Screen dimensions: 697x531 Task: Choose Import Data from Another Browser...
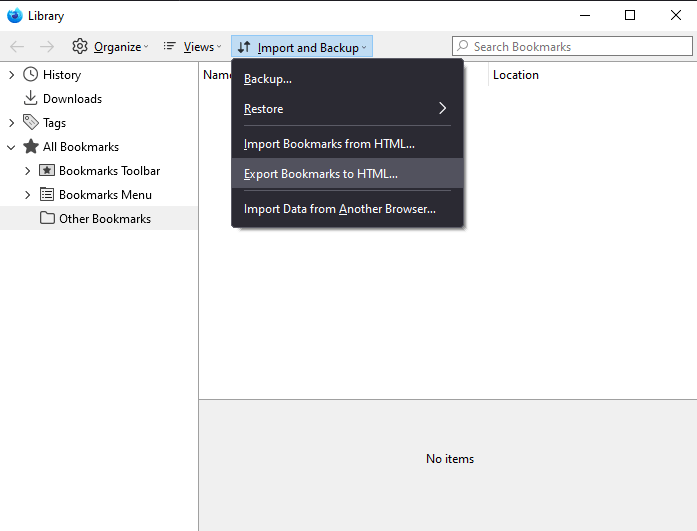click(x=347, y=209)
